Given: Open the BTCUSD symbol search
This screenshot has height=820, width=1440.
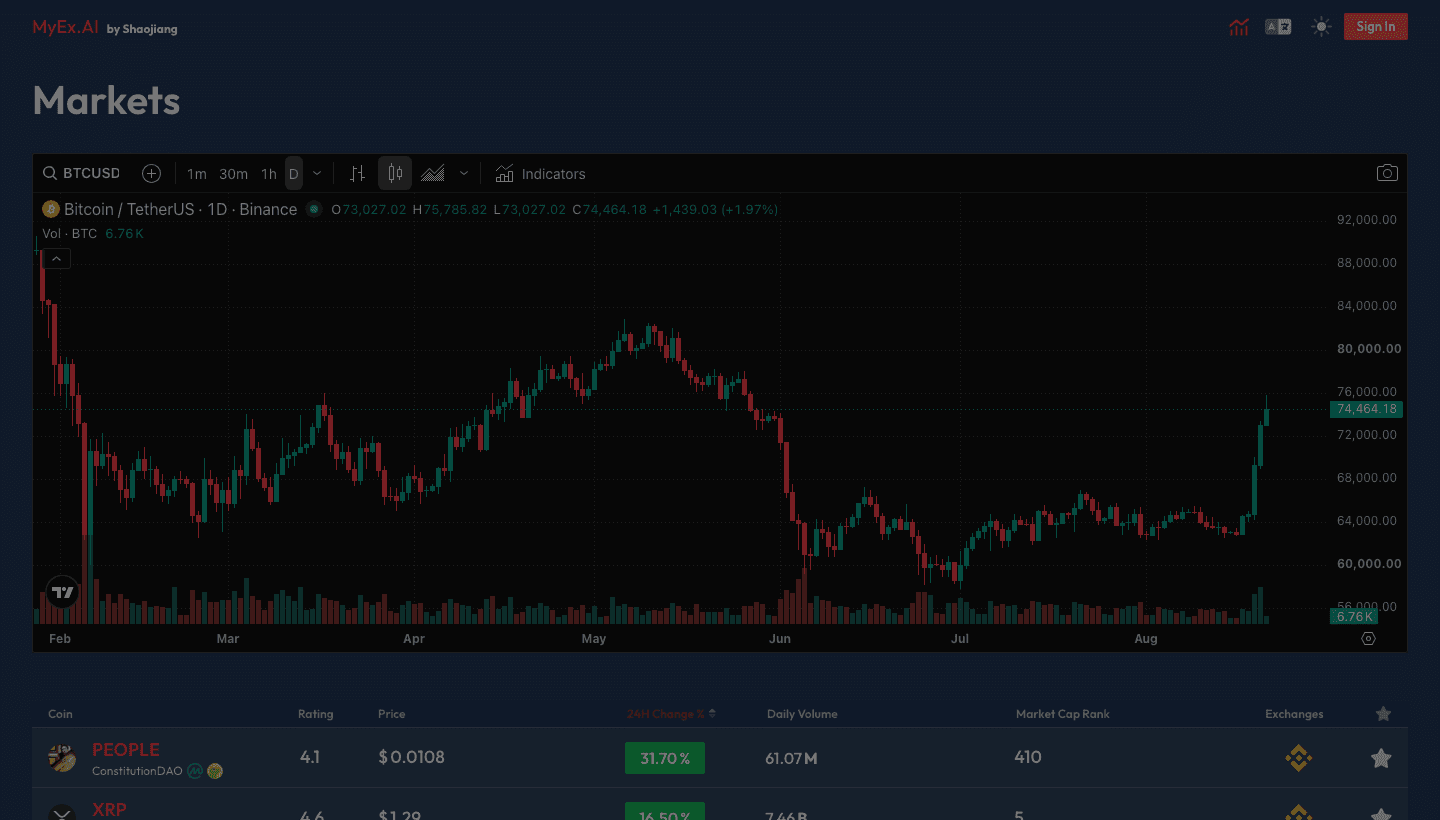Looking at the screenshot, I should [x=81, y=173].
